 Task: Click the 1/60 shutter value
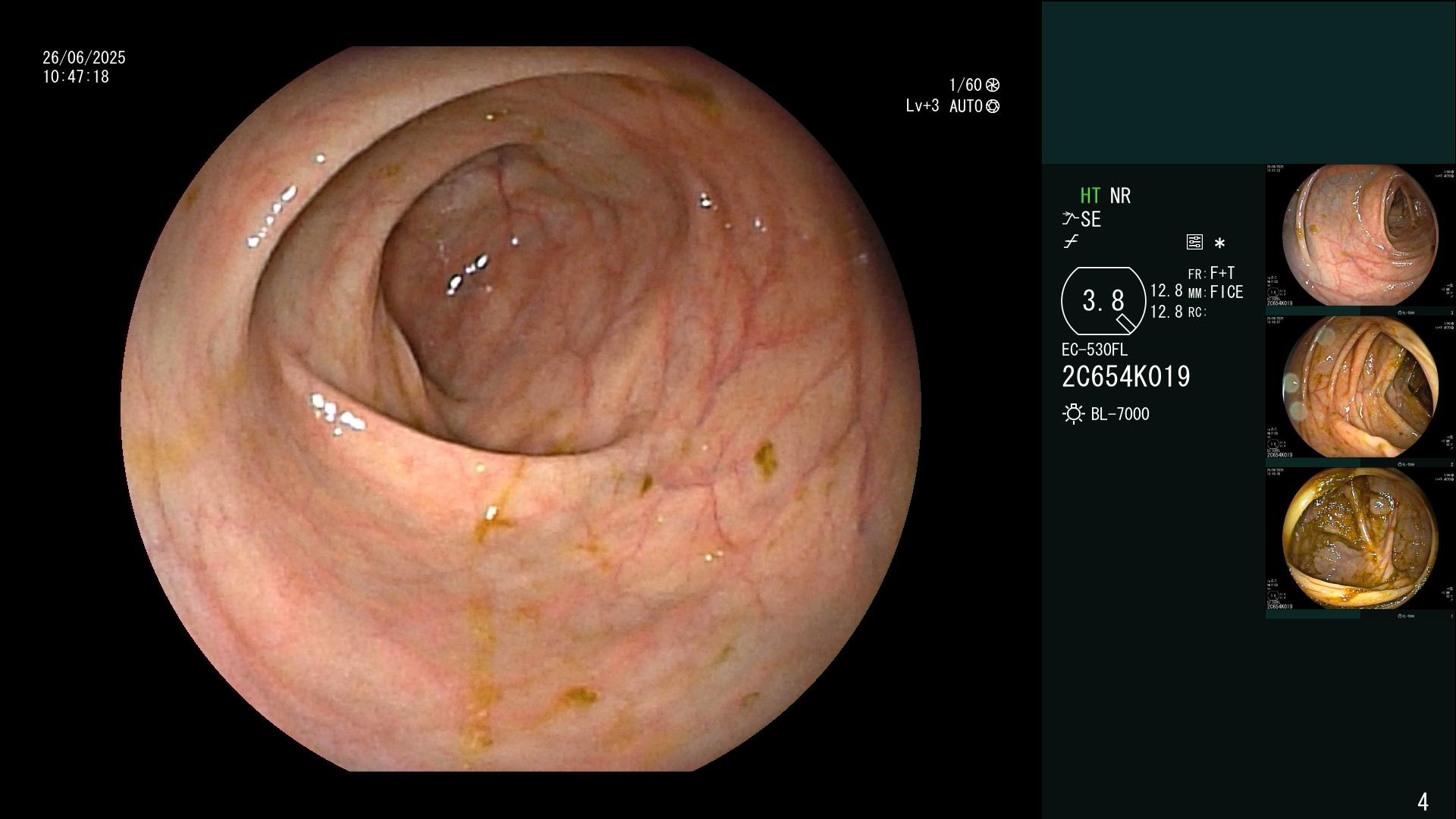[x=965, y=85]
